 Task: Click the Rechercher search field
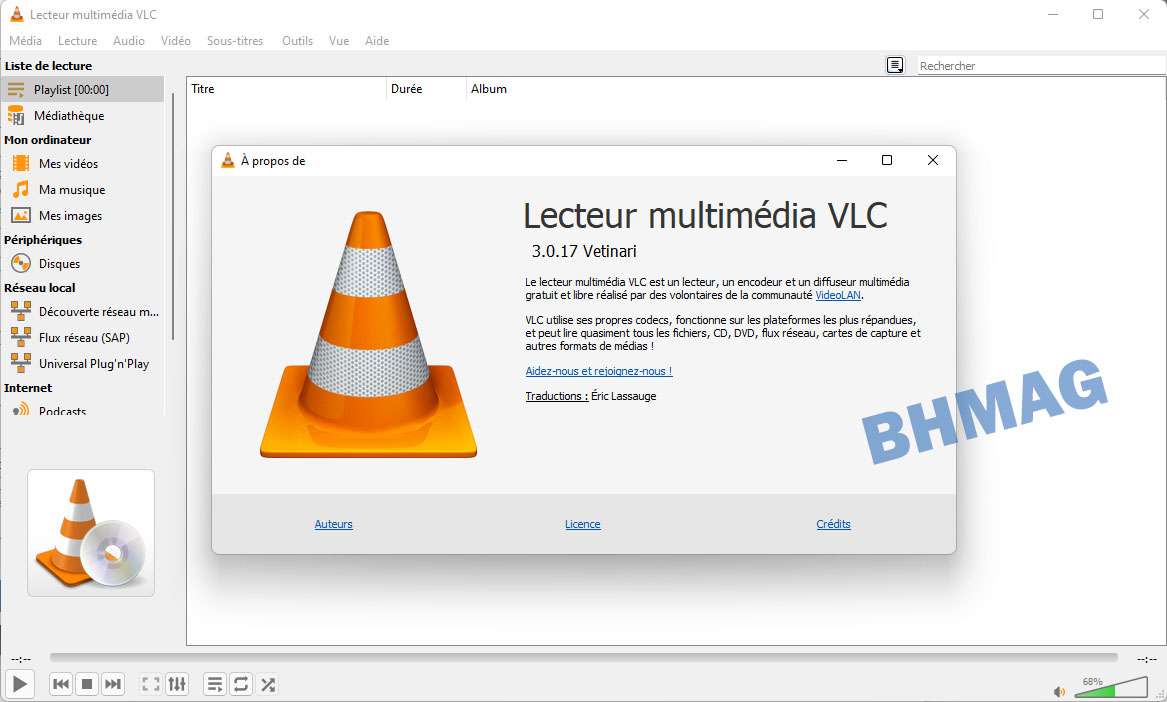(x=1041, y=66)
